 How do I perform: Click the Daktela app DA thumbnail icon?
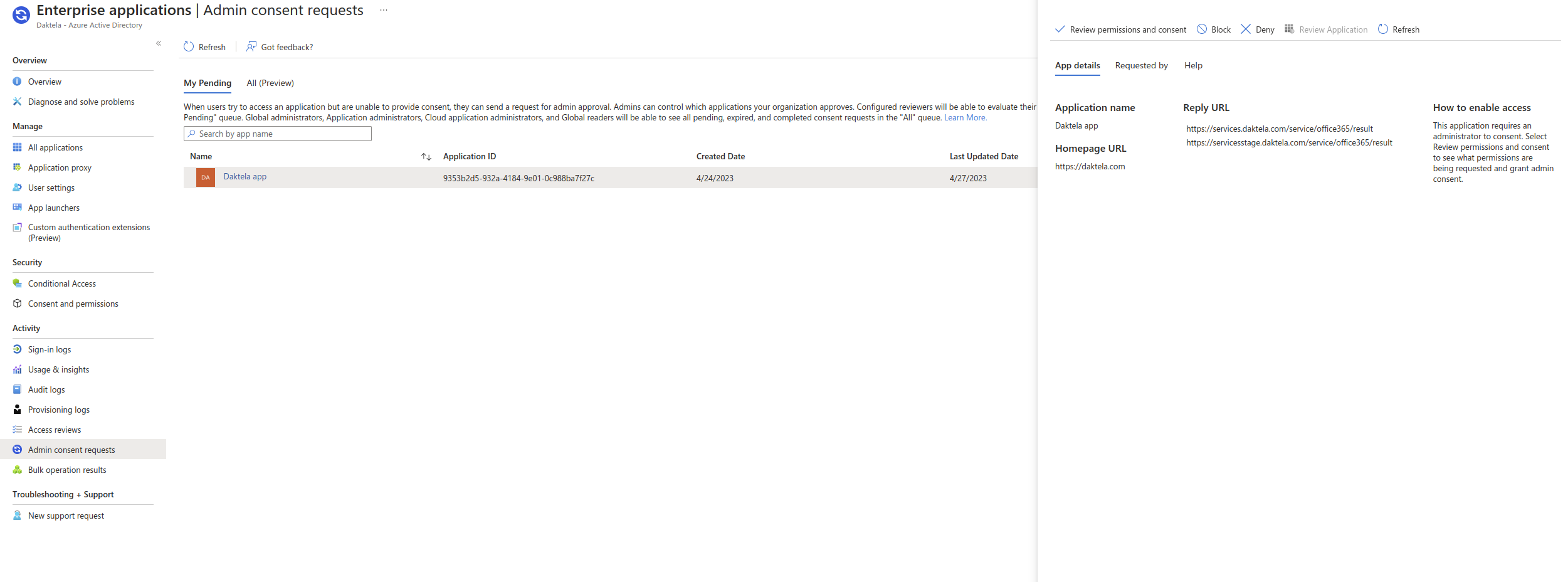point(206,177)
